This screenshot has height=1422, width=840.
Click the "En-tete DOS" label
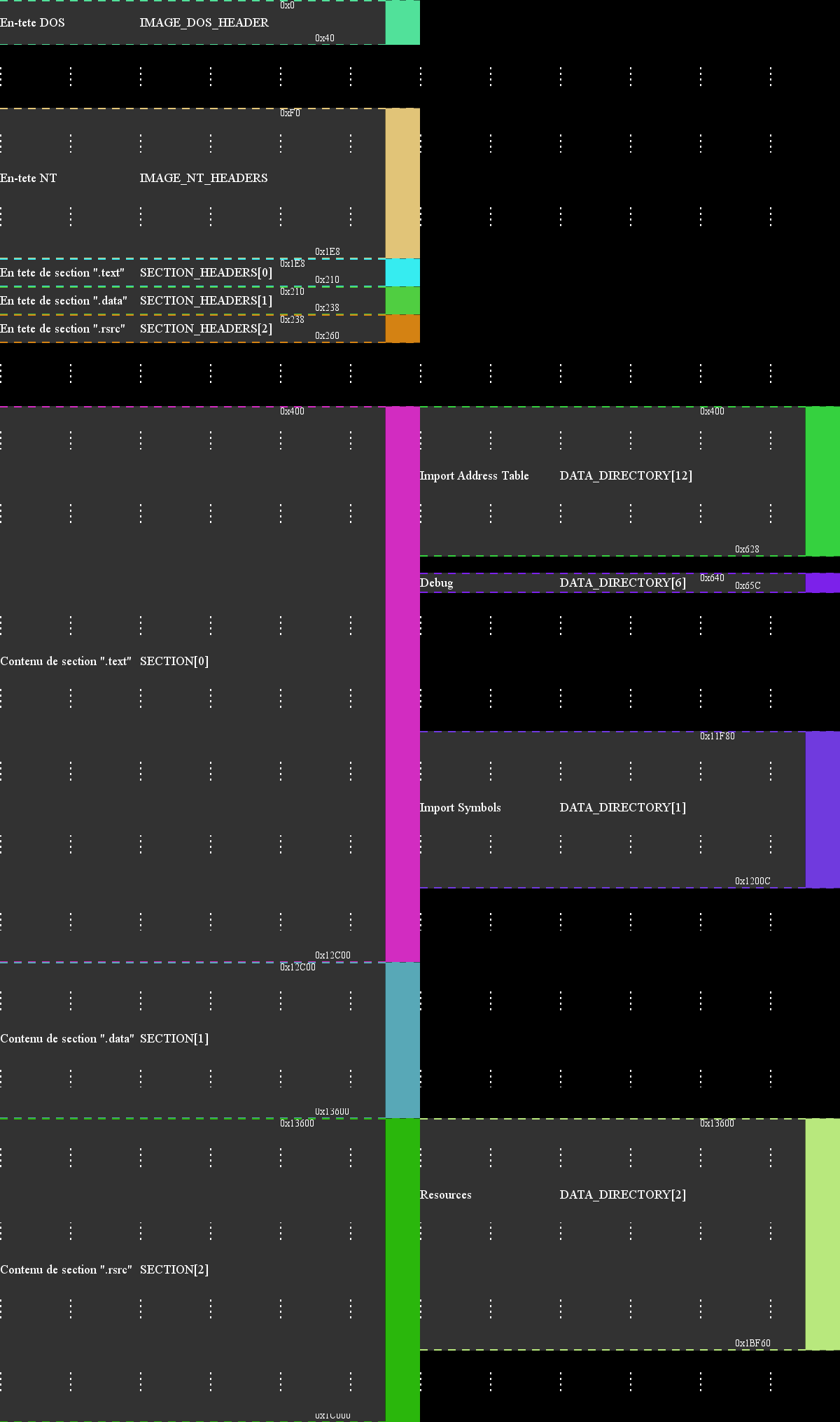32,22
